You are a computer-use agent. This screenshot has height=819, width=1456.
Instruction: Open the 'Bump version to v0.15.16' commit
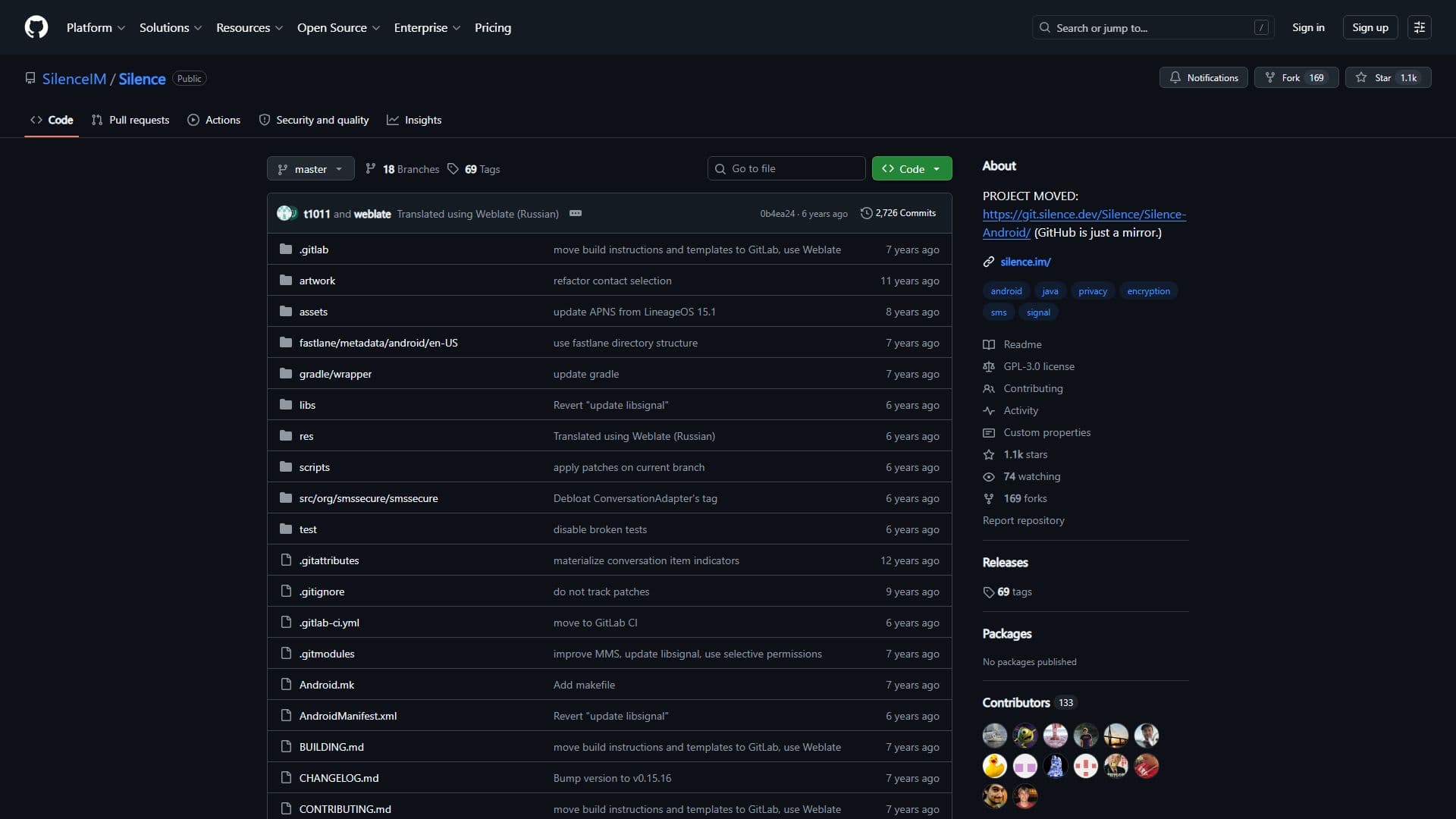click(612, 778)
